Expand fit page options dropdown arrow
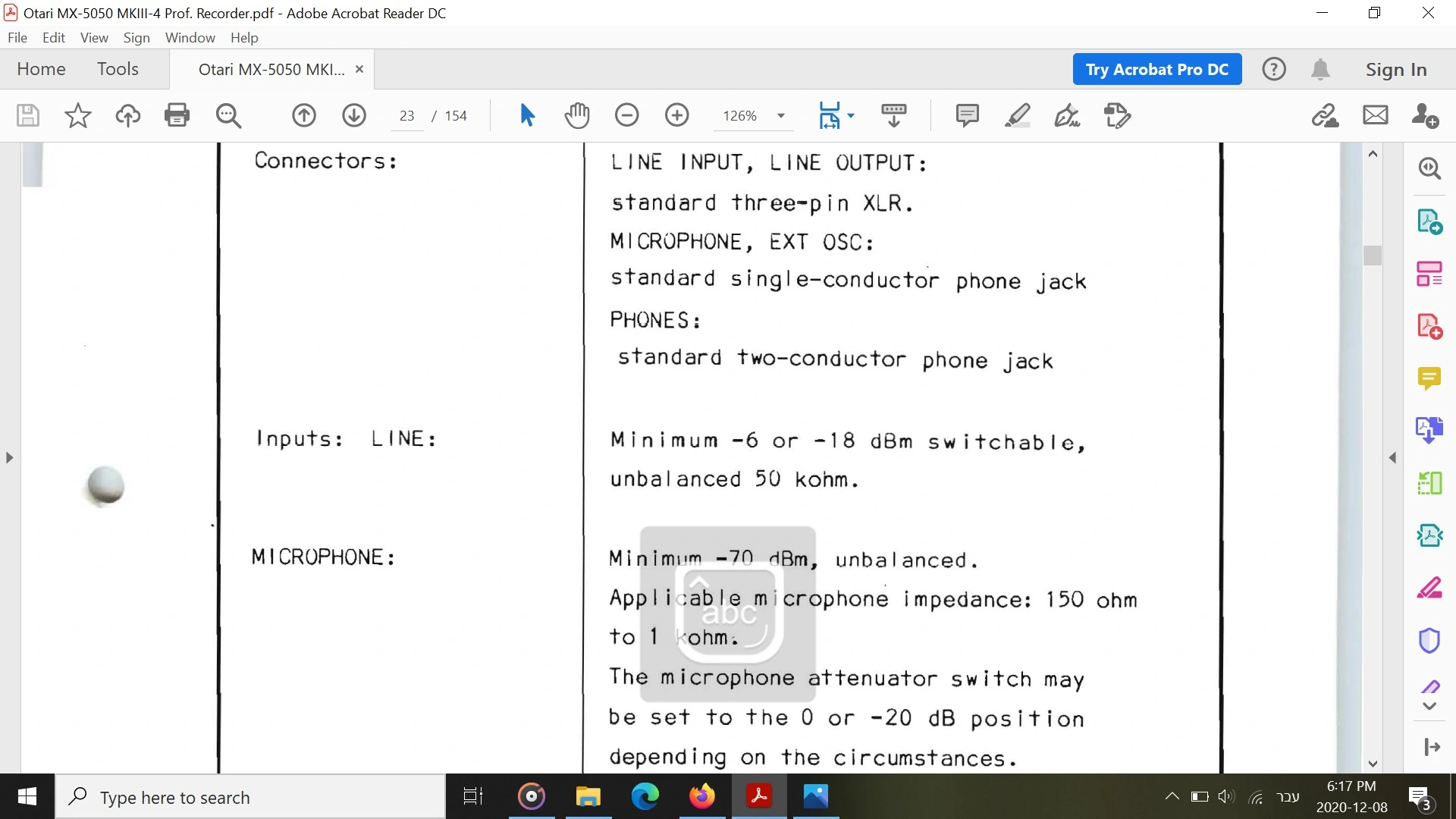 click(x=851, y=115)
